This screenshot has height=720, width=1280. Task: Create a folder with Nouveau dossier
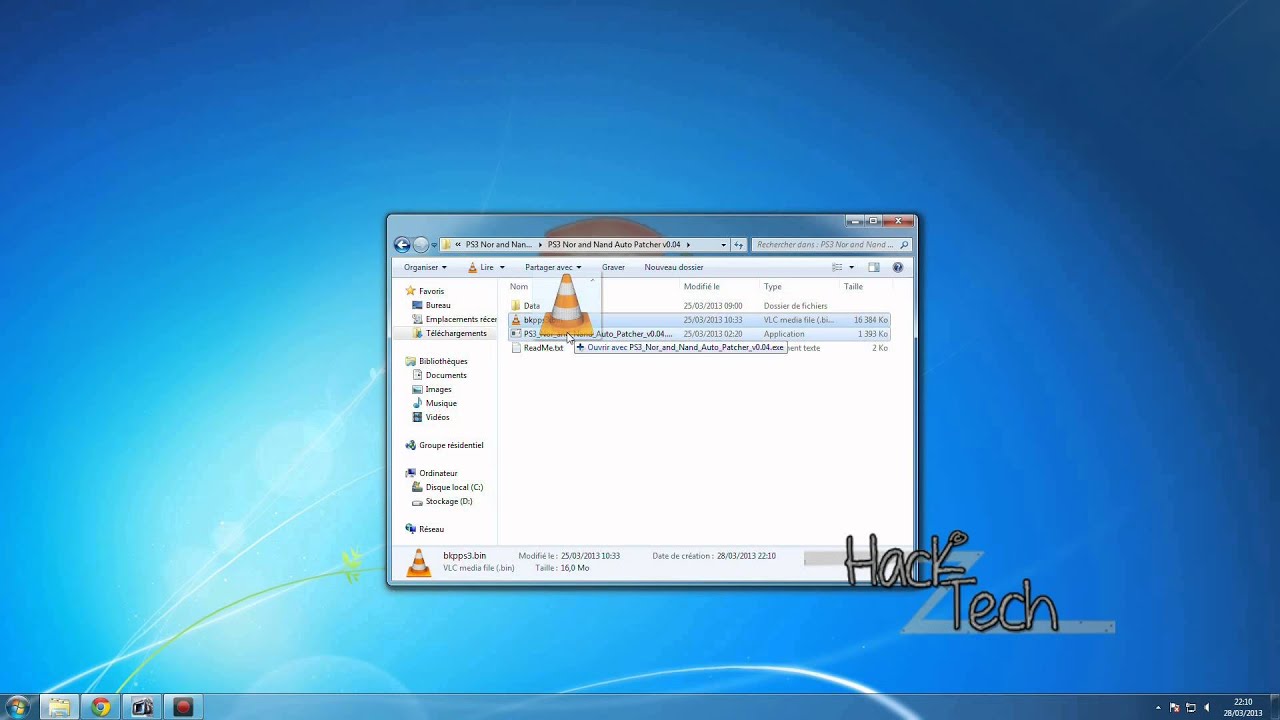673,267
